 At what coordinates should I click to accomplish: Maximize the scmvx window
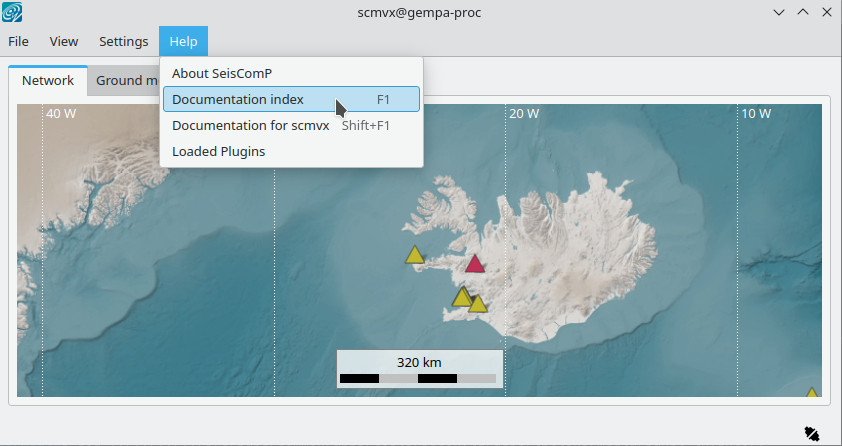click(802, 13)
